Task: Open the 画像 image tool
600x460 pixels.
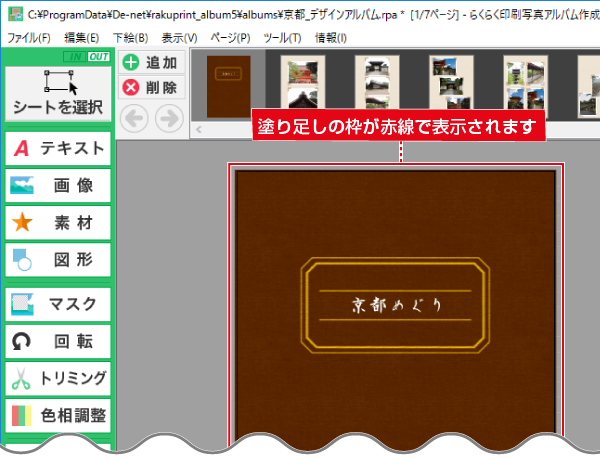Action: point(58,186)
